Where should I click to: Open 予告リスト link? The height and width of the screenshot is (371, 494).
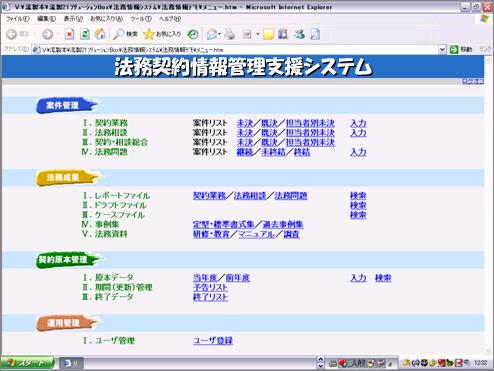(x=210, y=287)
